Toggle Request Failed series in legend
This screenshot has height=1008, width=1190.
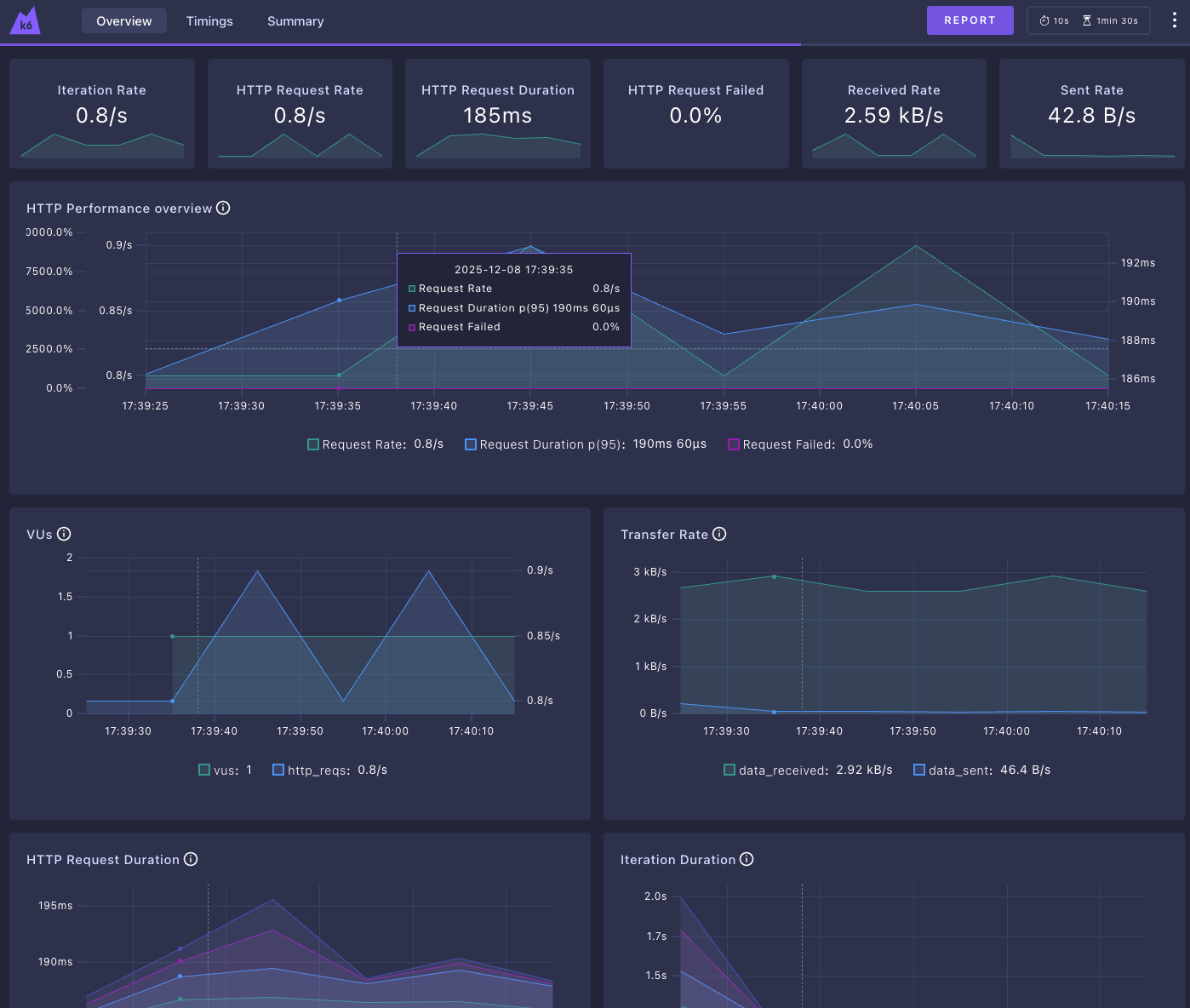click(800, 444)
